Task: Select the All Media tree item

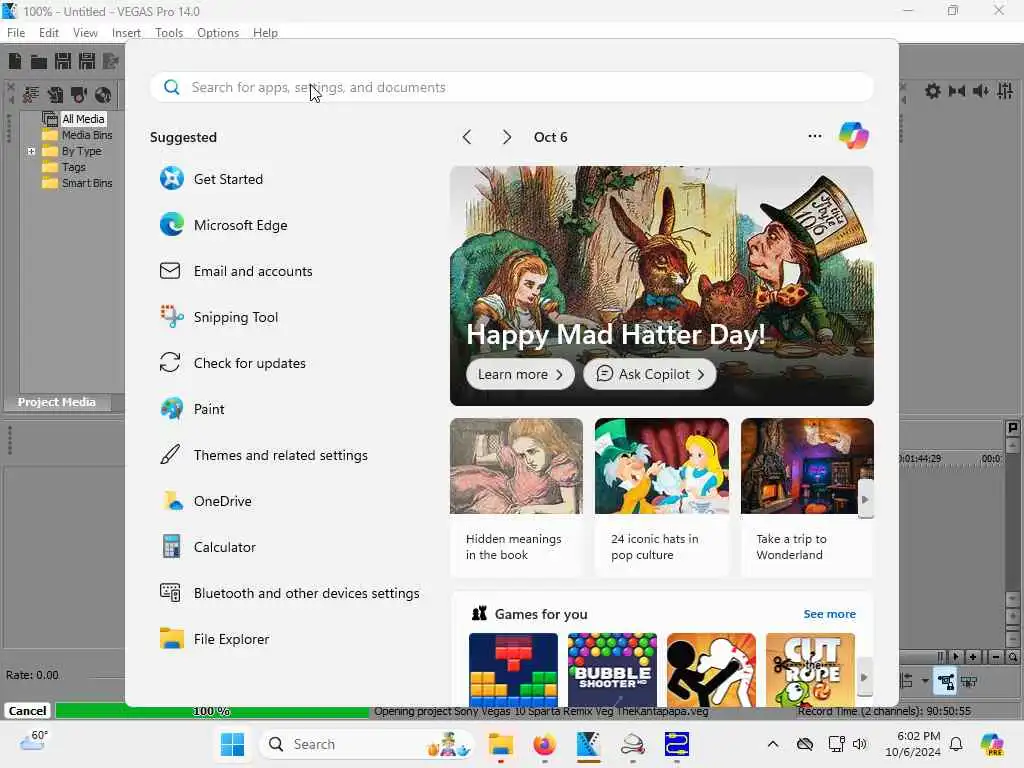Action: click(83, 119)
